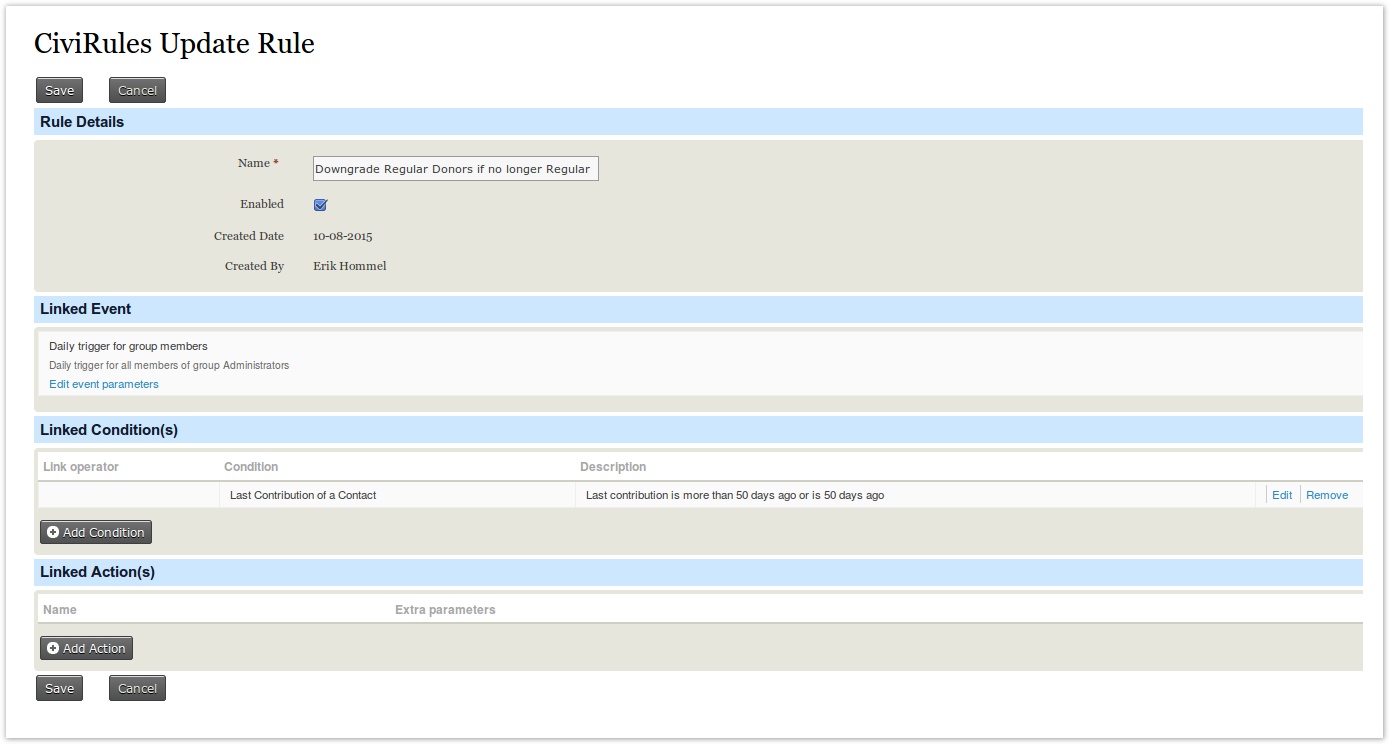Click the Rule Details section header
The width and height of the screenshot is (1389, 744).
pyautogui.click(x=82, y=122)
